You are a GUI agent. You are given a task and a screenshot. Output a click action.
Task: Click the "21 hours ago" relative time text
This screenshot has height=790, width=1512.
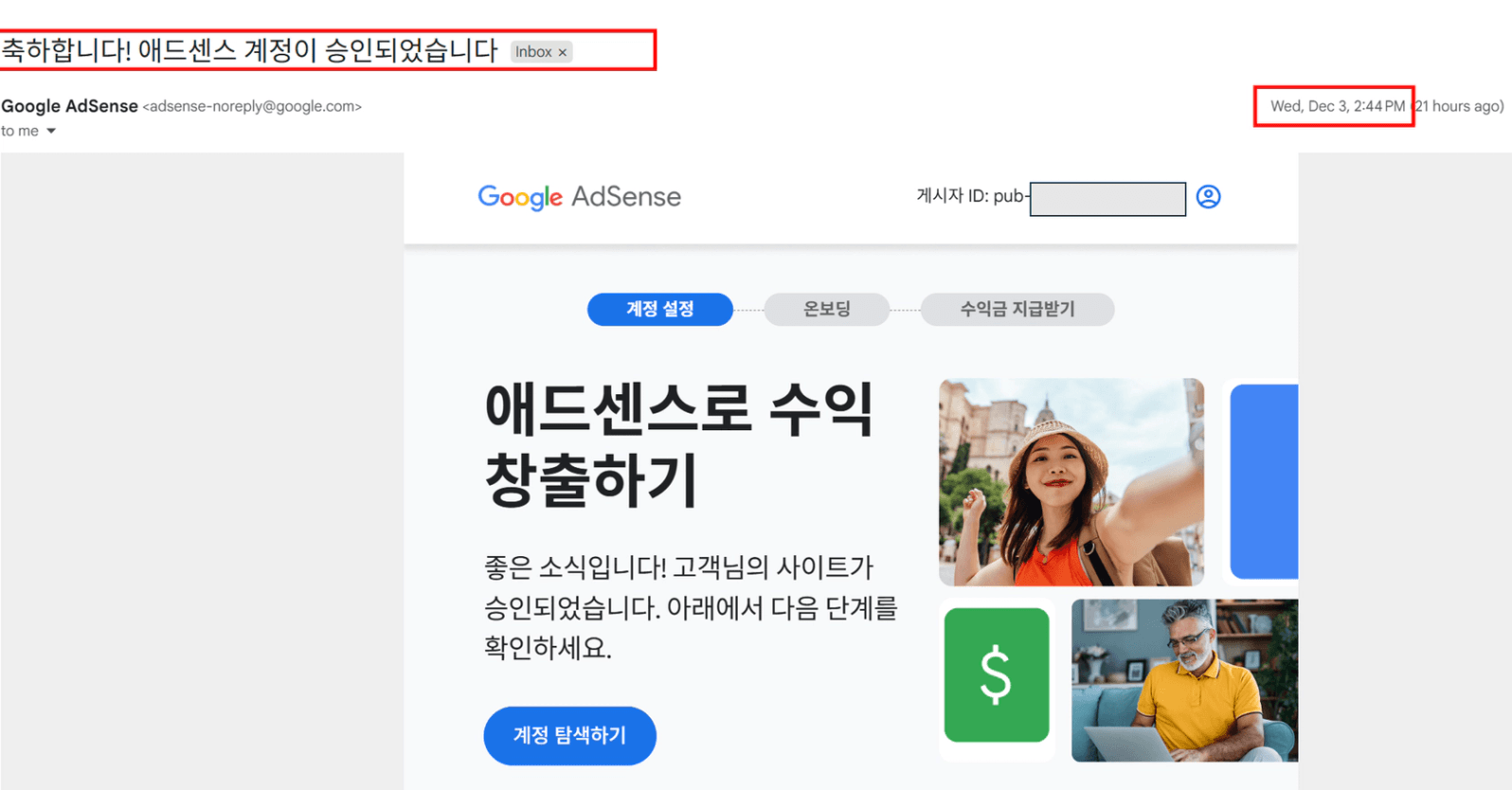point(1459,106)
